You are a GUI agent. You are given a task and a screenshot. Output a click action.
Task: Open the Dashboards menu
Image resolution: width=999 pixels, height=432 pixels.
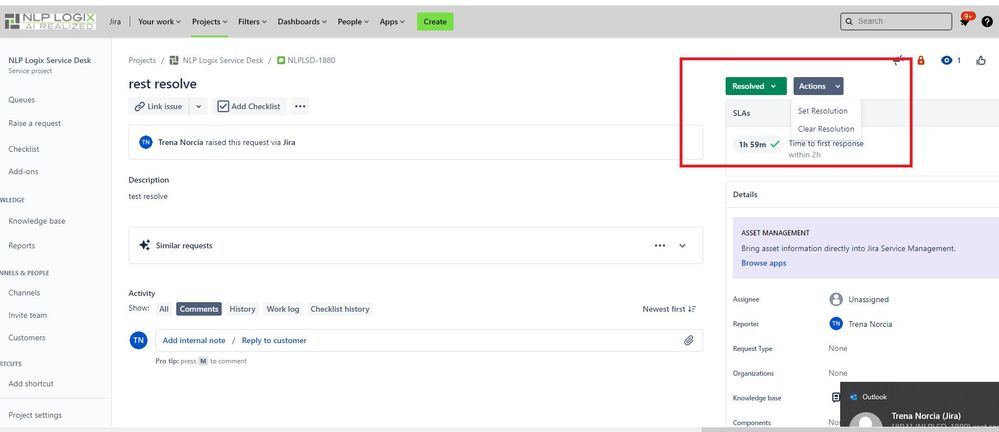pyautogui.click(x=302, y=22)
